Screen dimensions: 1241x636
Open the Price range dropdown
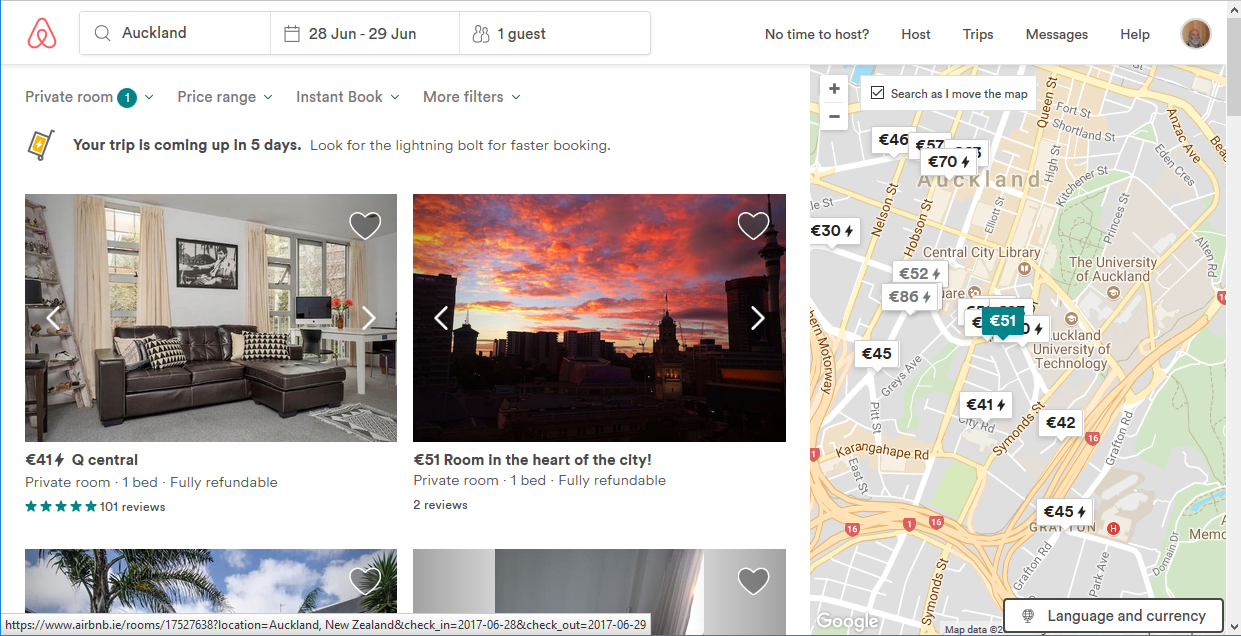point(224,97)
